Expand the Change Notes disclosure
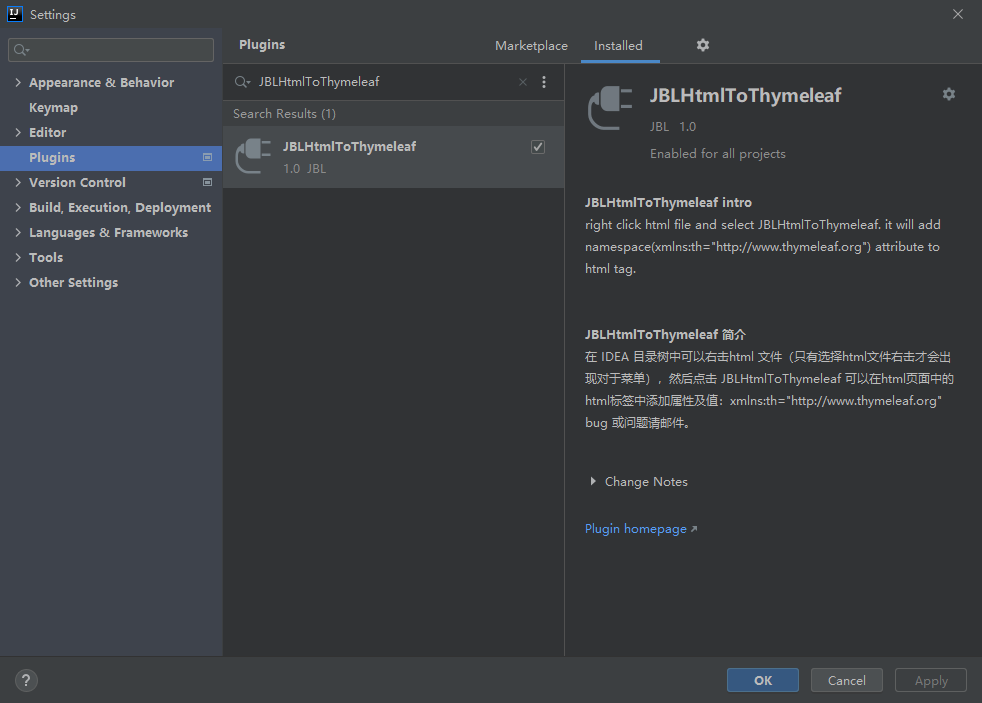This screenshot has height=703, width=982. [x=592, y=481]
